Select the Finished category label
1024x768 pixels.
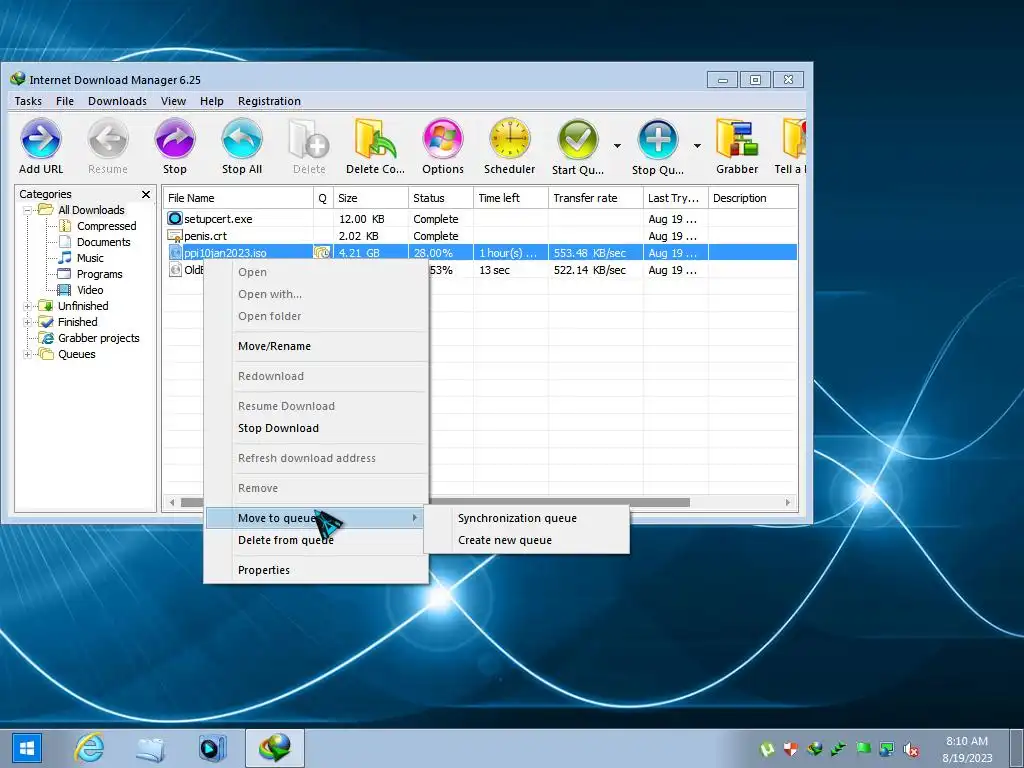coord(78,322)
